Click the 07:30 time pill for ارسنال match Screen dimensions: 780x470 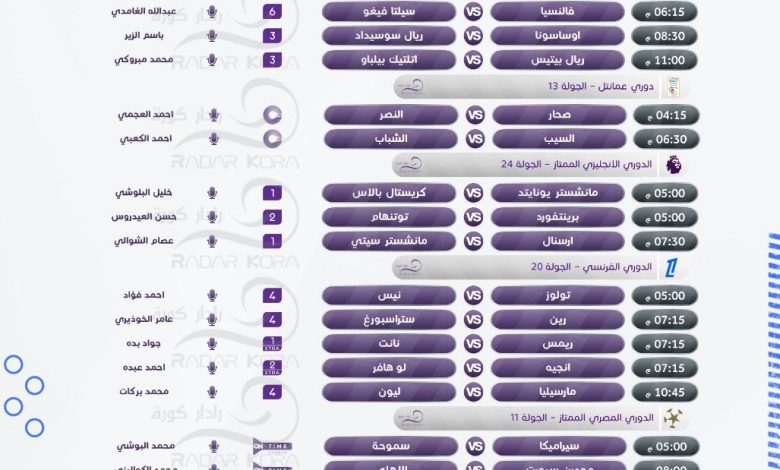(x=665, y=242)
